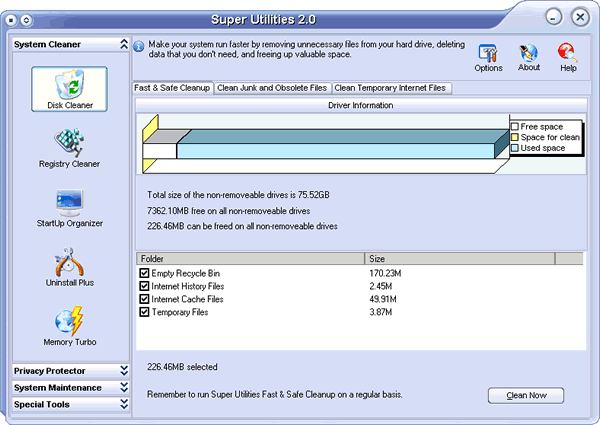
Task: Sort list by Size column header
Action: (x=460, y=259)
